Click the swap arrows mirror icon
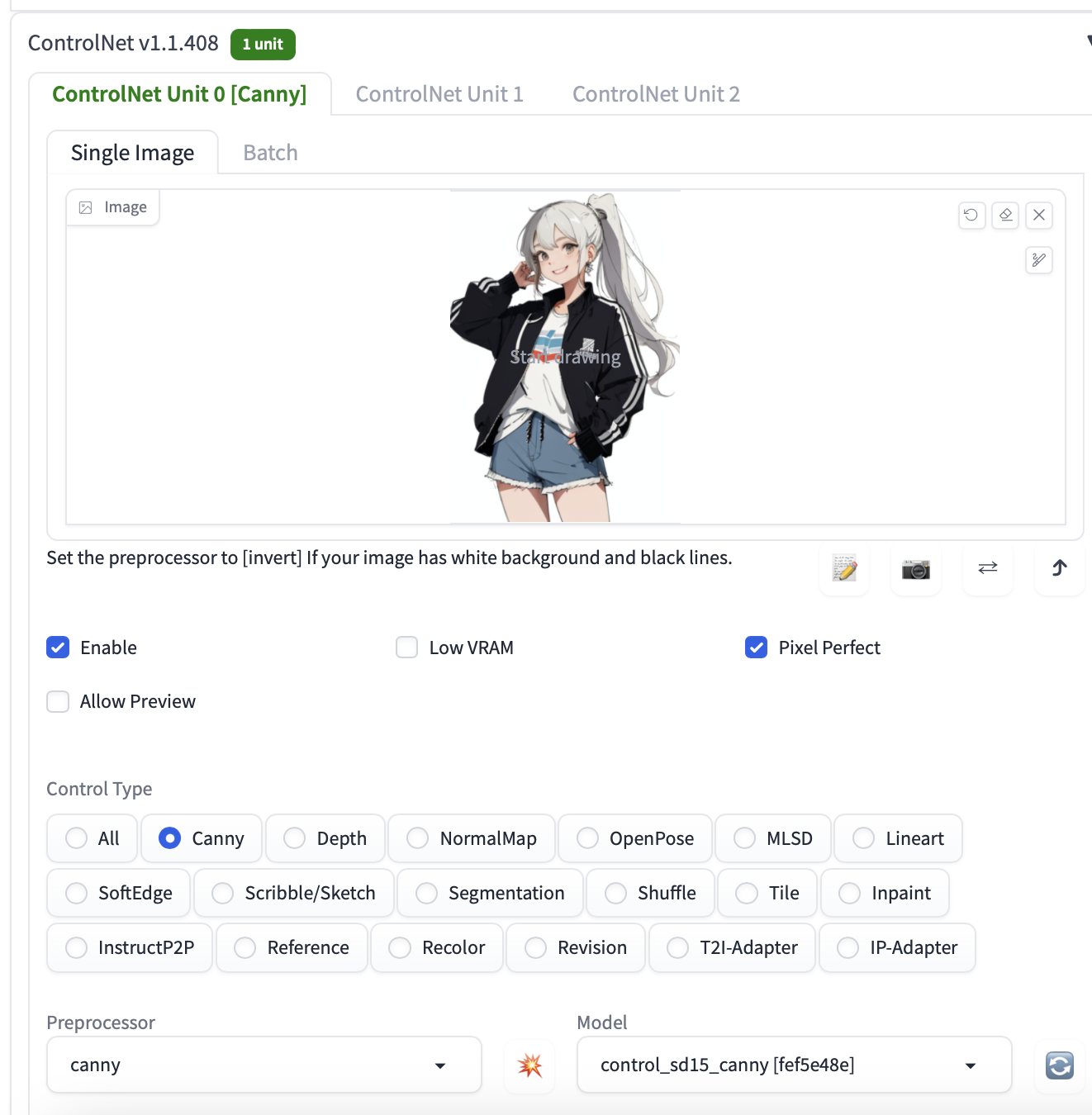 coord(987,568)
